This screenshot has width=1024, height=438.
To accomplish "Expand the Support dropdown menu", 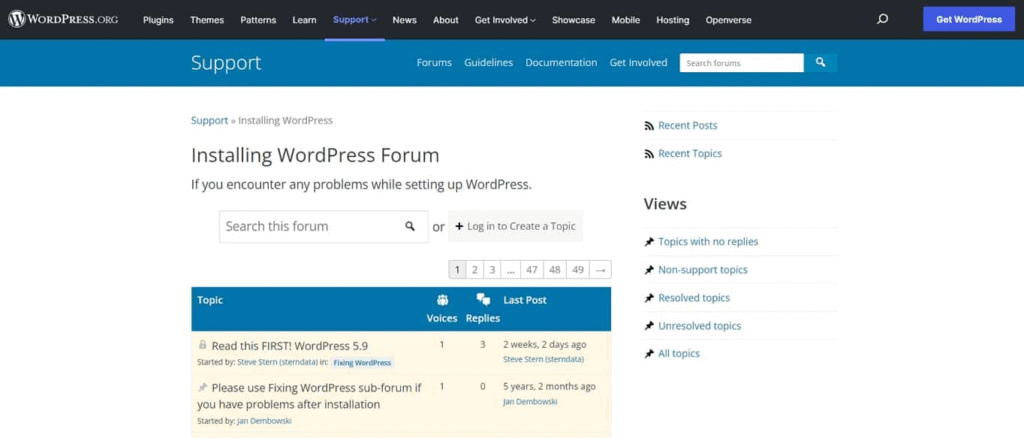I will point(355,20).
